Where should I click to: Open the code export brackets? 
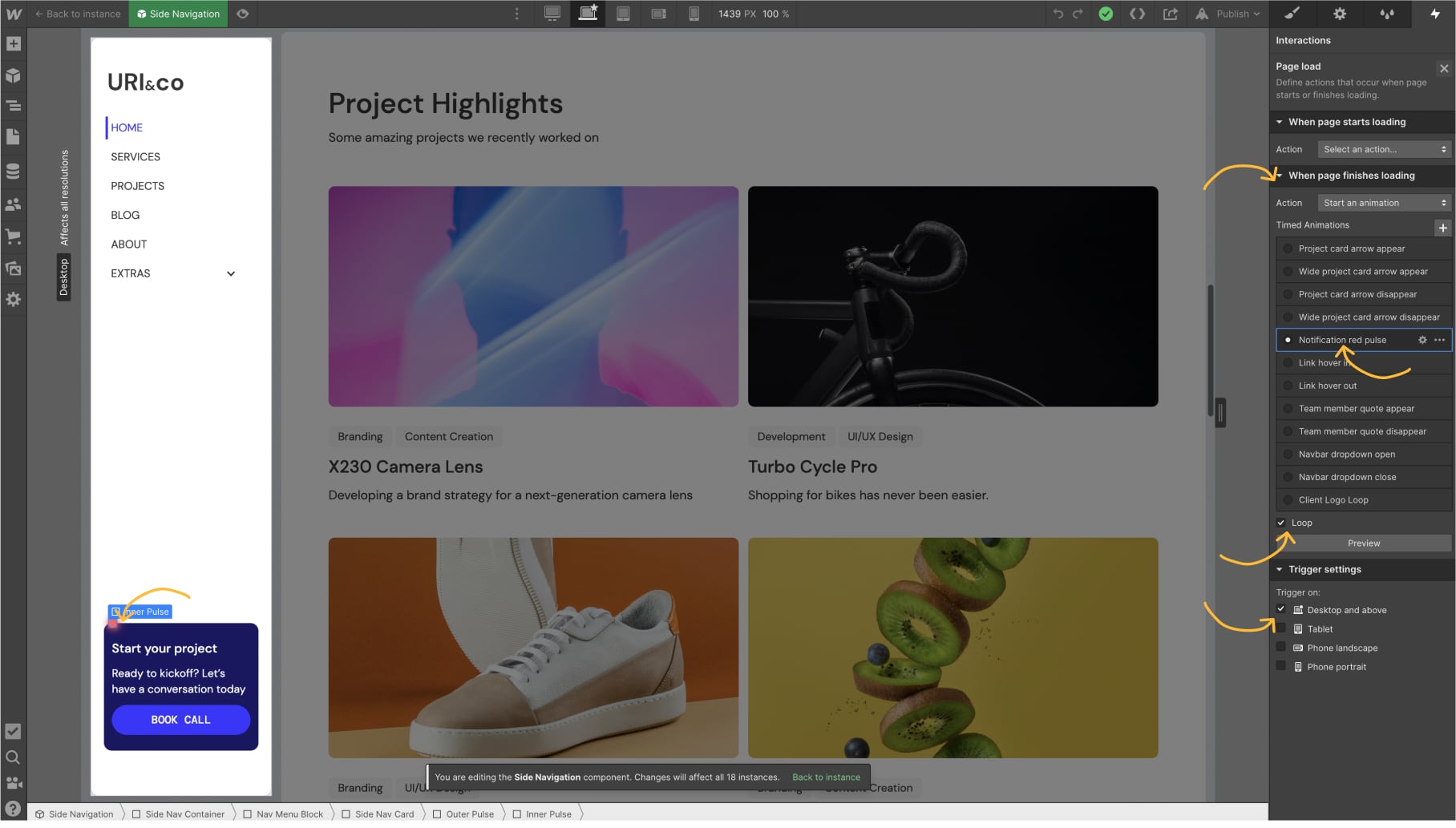click(1137, 14)
